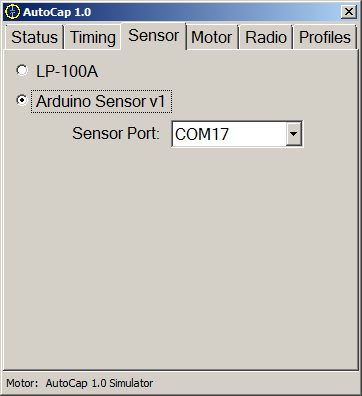The image size is (362, 396).
Task: Click the selected dot of Arduino Sensor v1
Action: [22, 100]
